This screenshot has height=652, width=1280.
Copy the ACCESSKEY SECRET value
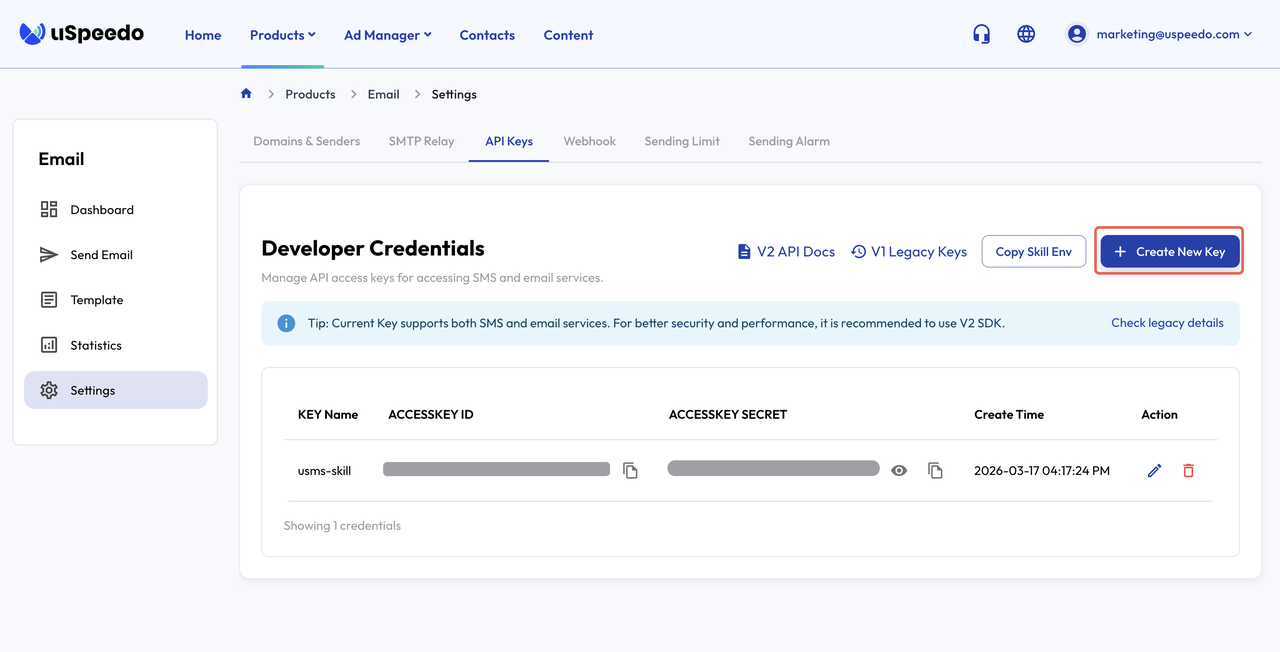(x=935, y=470)
